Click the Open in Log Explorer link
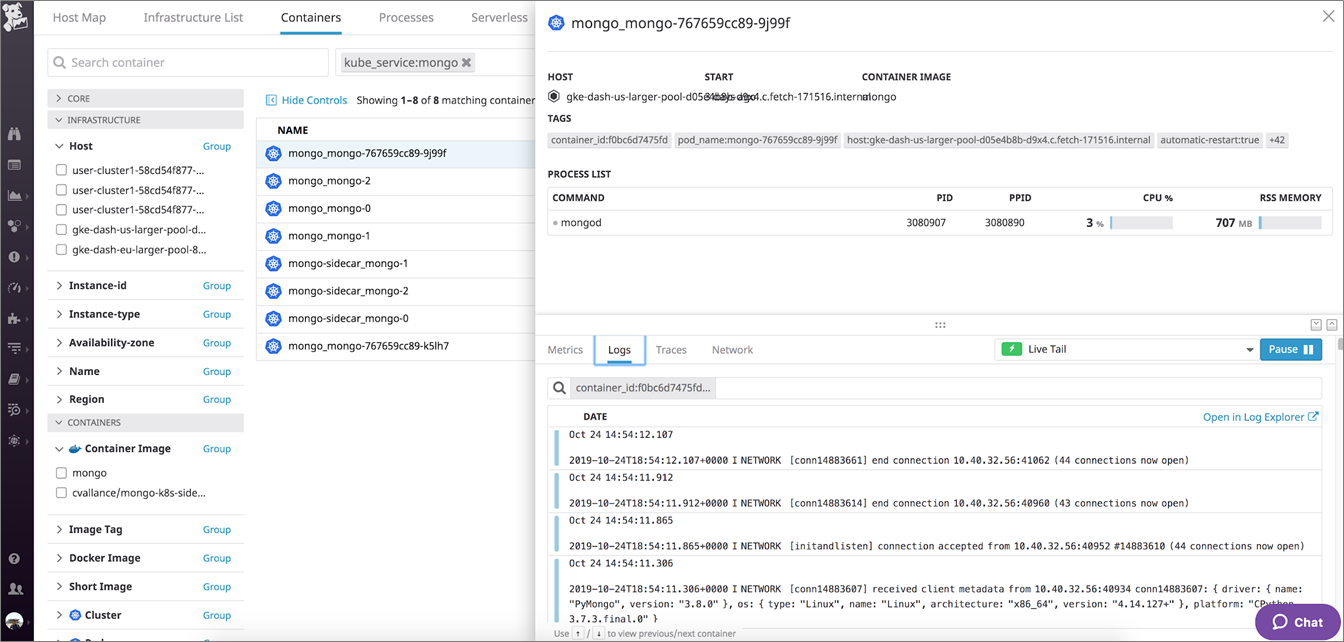This screenshot has height=642, width=1344. [x=1253, y=417]
